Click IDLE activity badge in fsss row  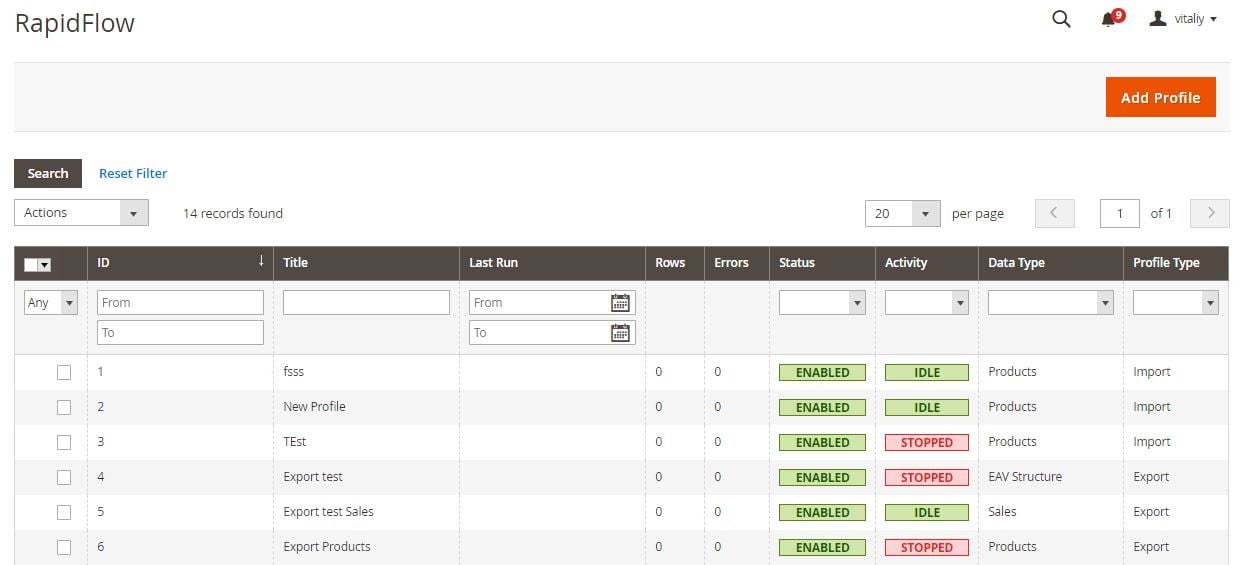[927, 372]
